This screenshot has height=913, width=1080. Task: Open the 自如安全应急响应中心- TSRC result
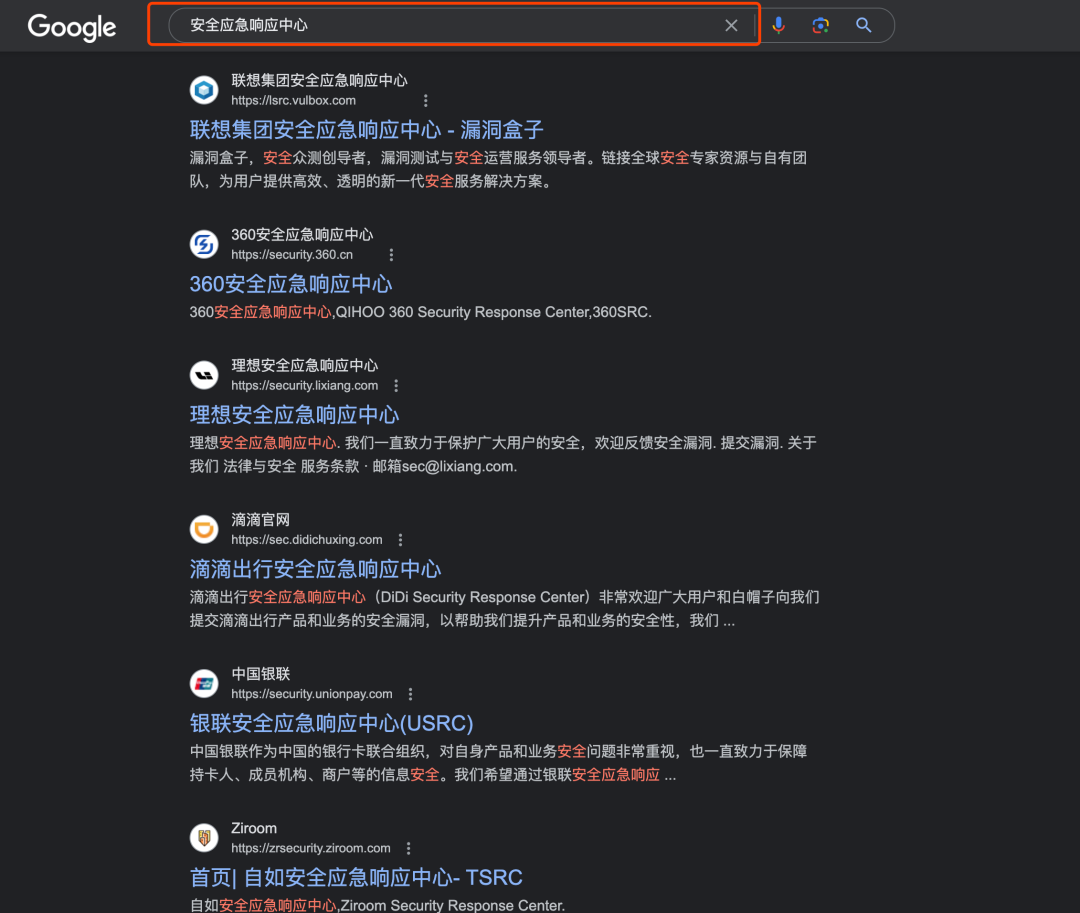[x=356, y=877]
